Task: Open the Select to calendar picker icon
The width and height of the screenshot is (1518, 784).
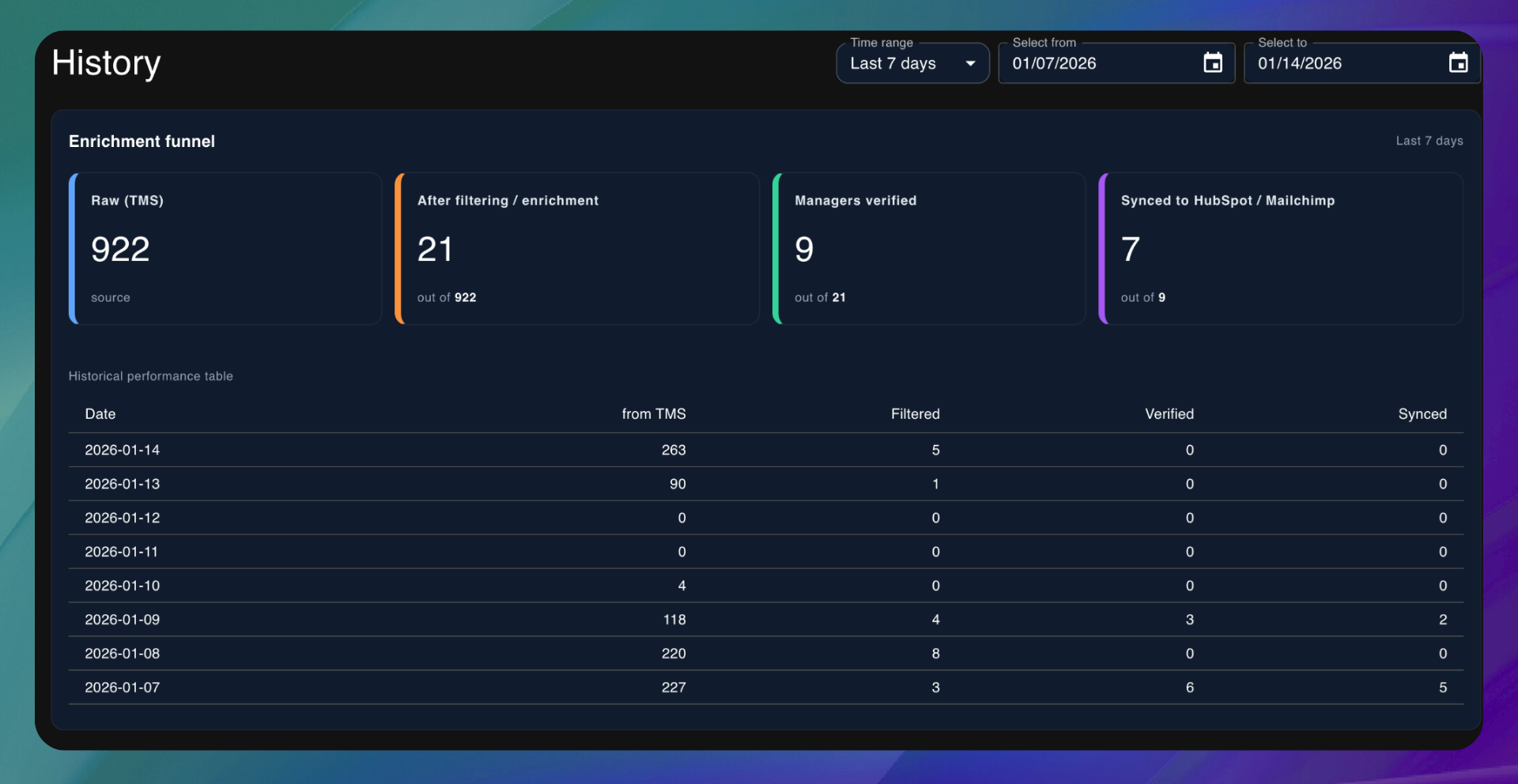Action: [1458, 63]
